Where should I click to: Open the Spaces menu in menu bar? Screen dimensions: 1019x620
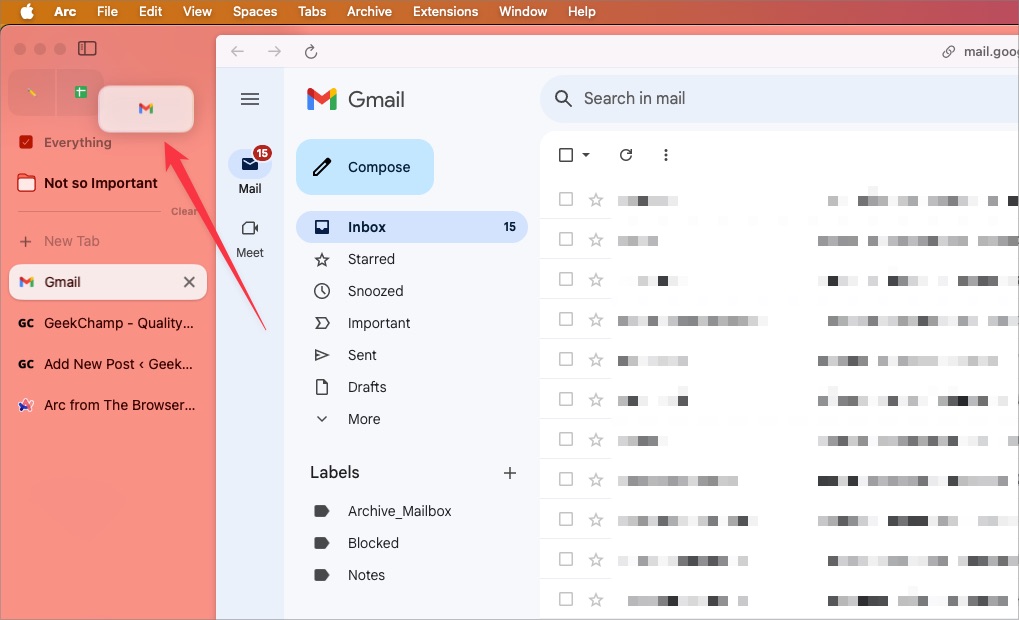click(x=255, y=11)
